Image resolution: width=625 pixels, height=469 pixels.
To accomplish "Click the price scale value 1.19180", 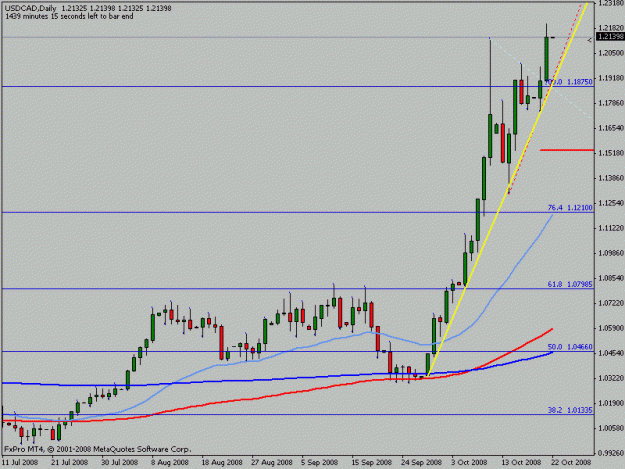I will click(x=611, y=78).
